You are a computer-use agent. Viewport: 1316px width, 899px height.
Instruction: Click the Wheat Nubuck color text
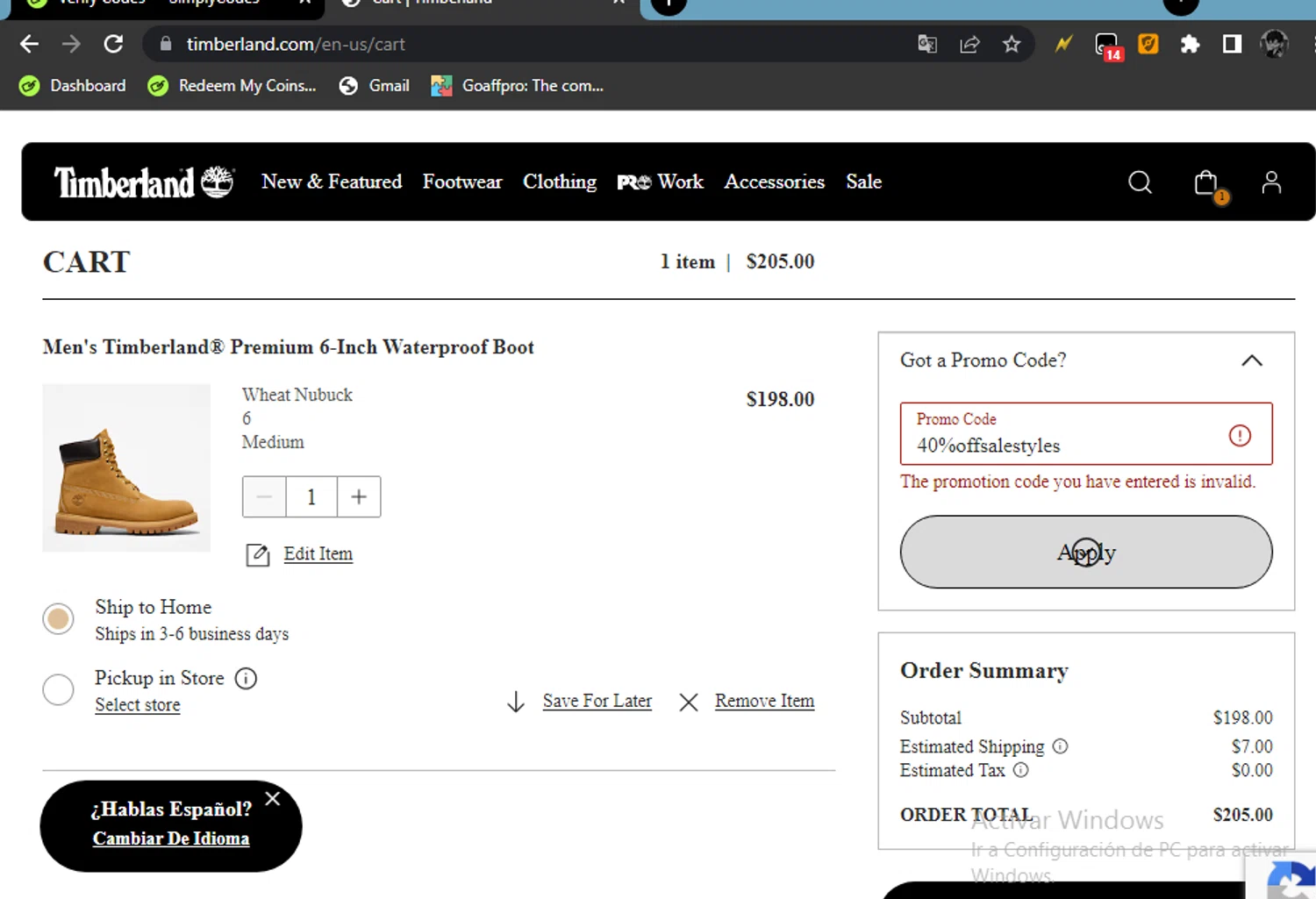tap(297, 395)
